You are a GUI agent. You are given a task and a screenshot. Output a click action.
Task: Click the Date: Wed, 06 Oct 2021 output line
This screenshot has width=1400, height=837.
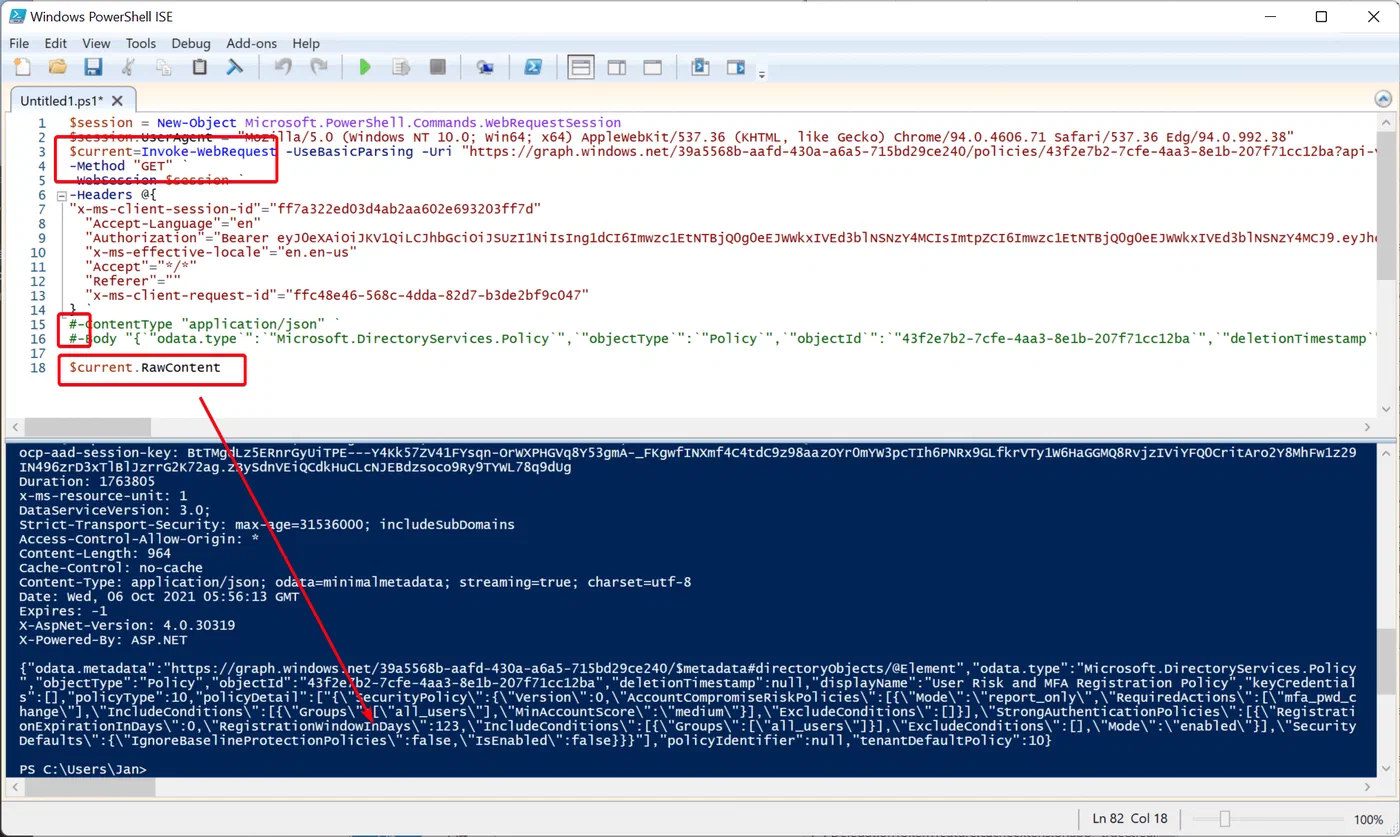click(159, 596)
